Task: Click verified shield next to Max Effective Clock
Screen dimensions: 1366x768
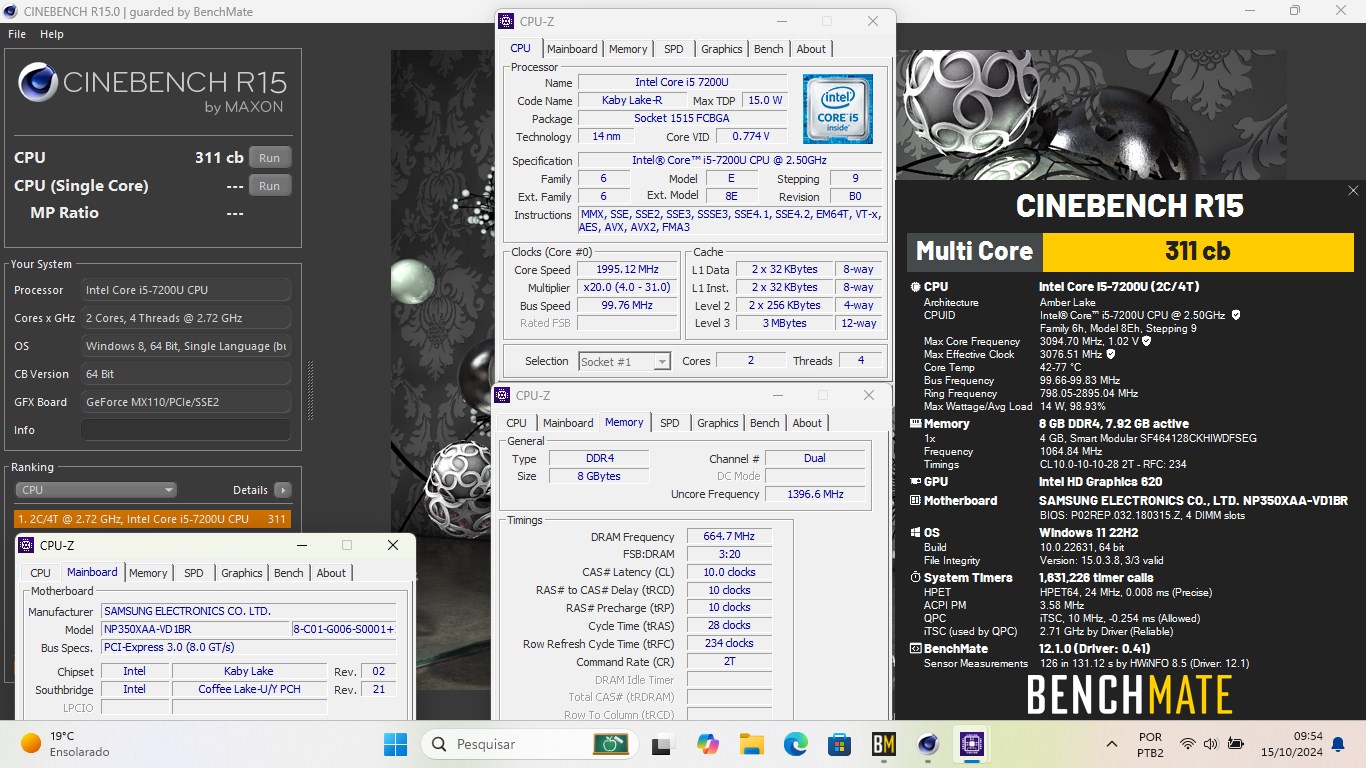Action: click(1111, 354)
